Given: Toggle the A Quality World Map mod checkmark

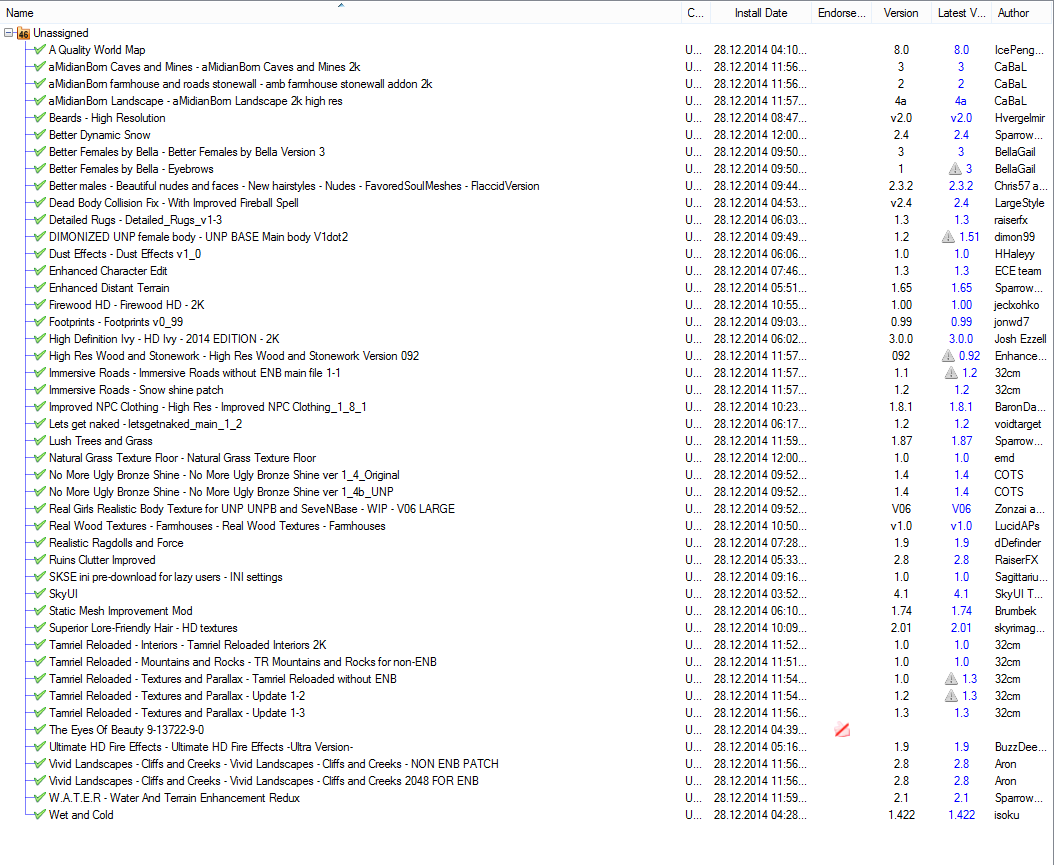Looking at the screenshot, I should tap(40, 50).
